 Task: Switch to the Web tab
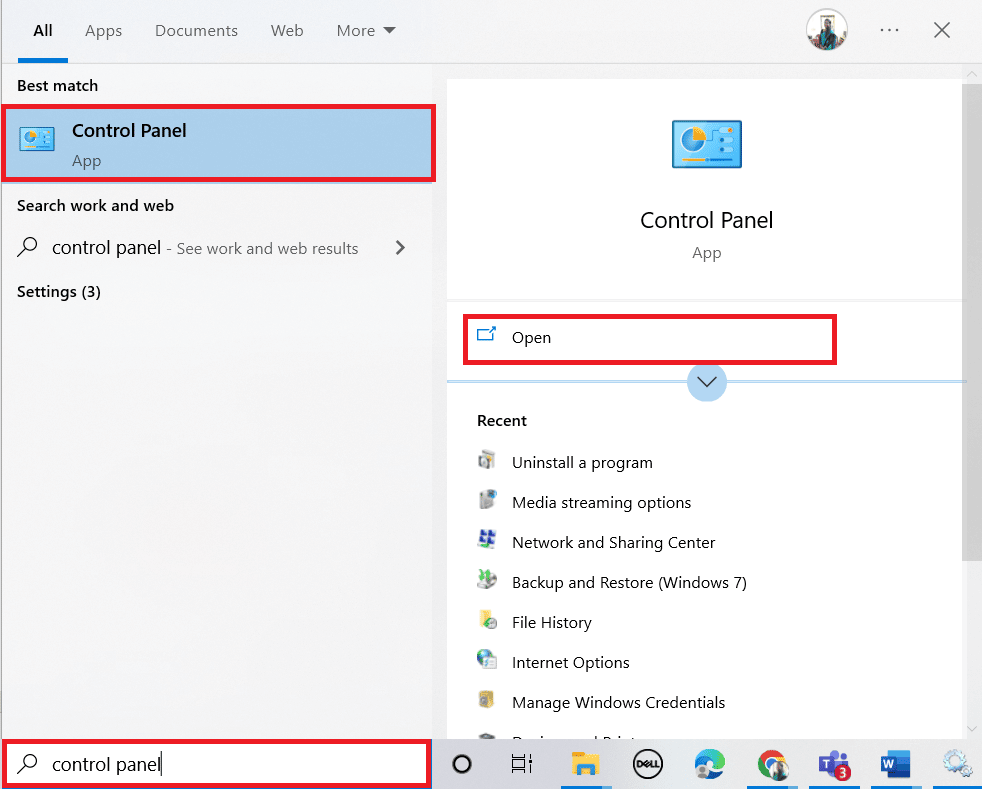(287, 31)
